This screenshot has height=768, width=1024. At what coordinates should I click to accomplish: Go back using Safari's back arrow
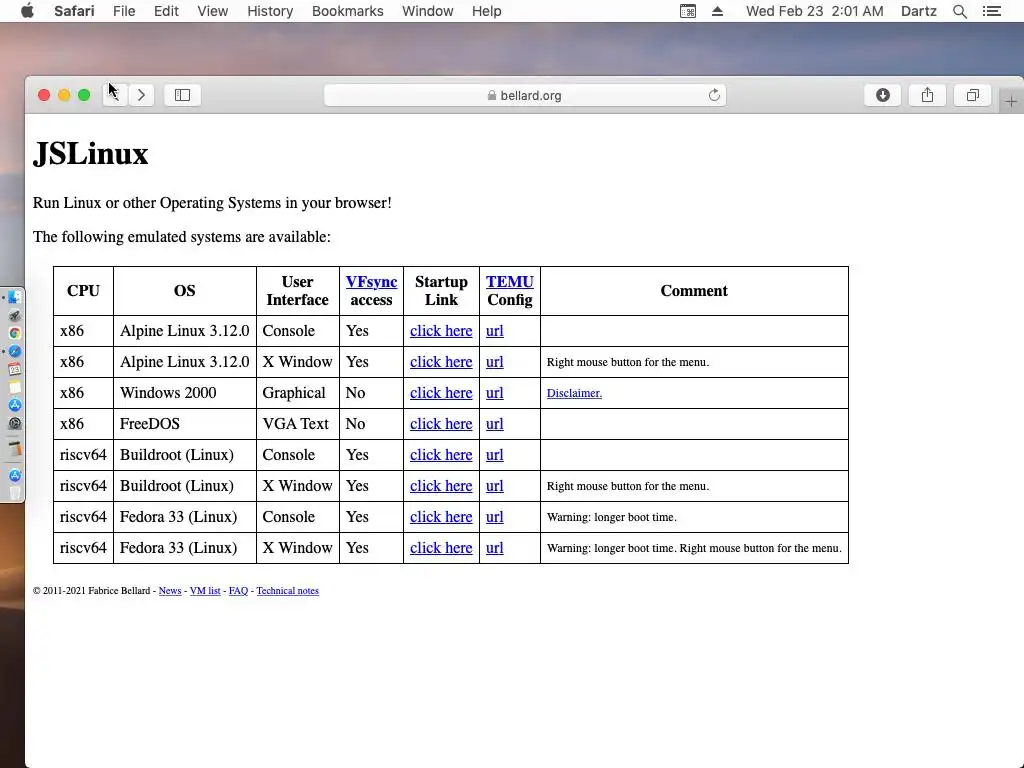tap(115, 95)
